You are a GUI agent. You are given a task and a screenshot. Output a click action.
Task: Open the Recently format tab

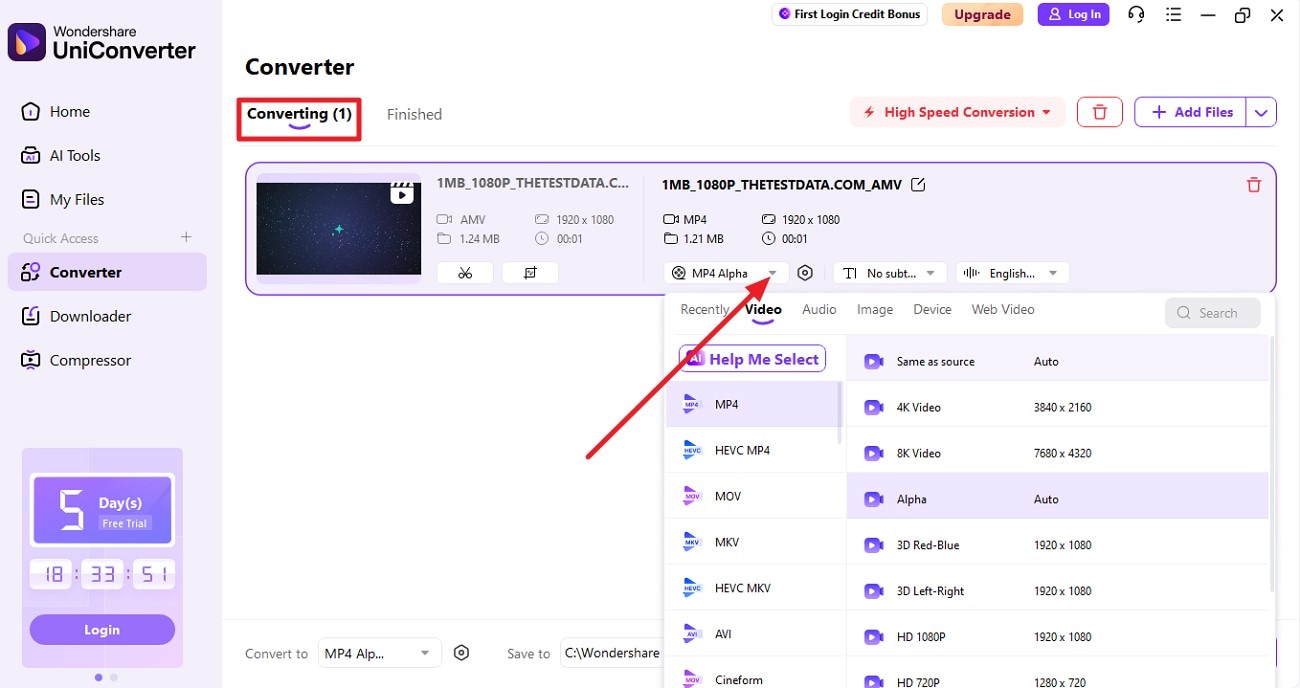point(704,310)
